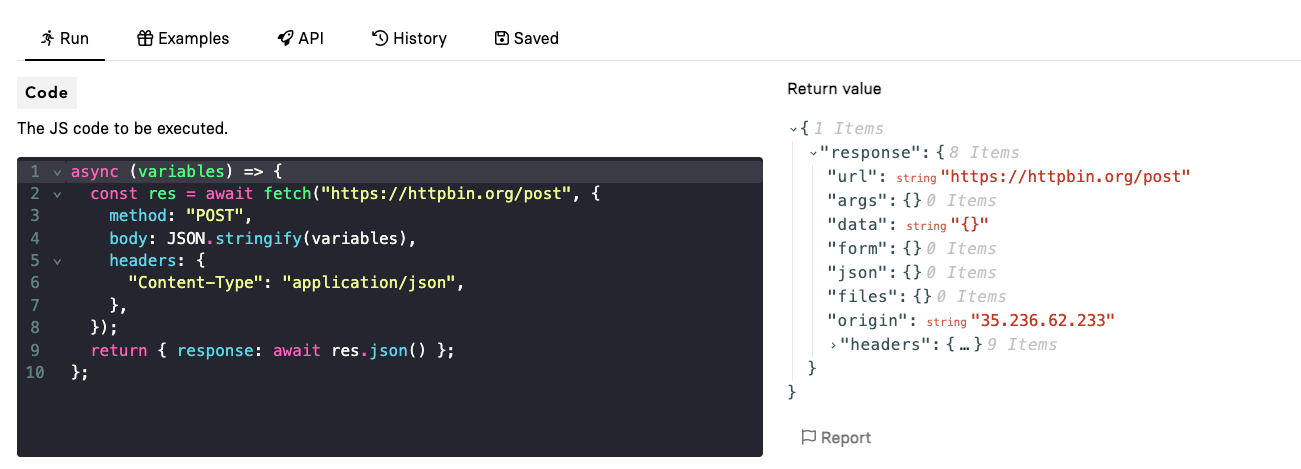Click the rocket icon beside API
1301x469 pixels.
tap(285, 38)
